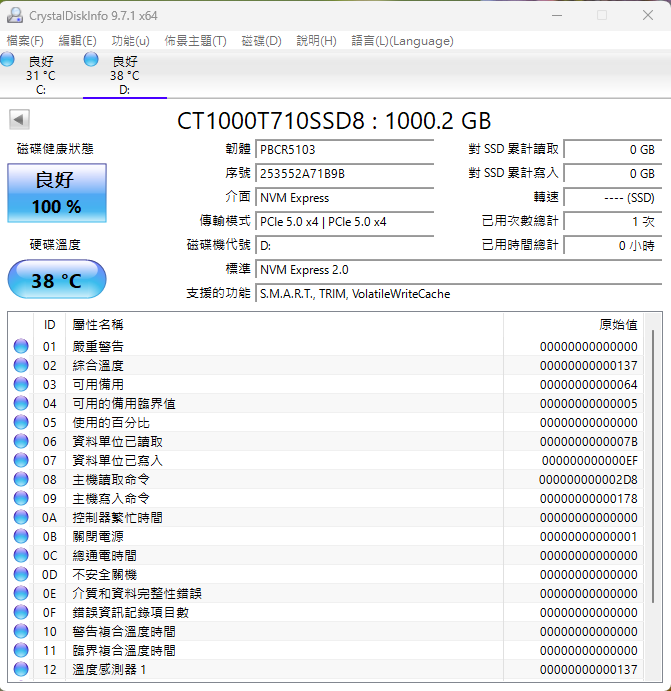This screenshot has width=671, height=691.
Task: Click the 良好 100% health status button
Action: click(57, 193)
